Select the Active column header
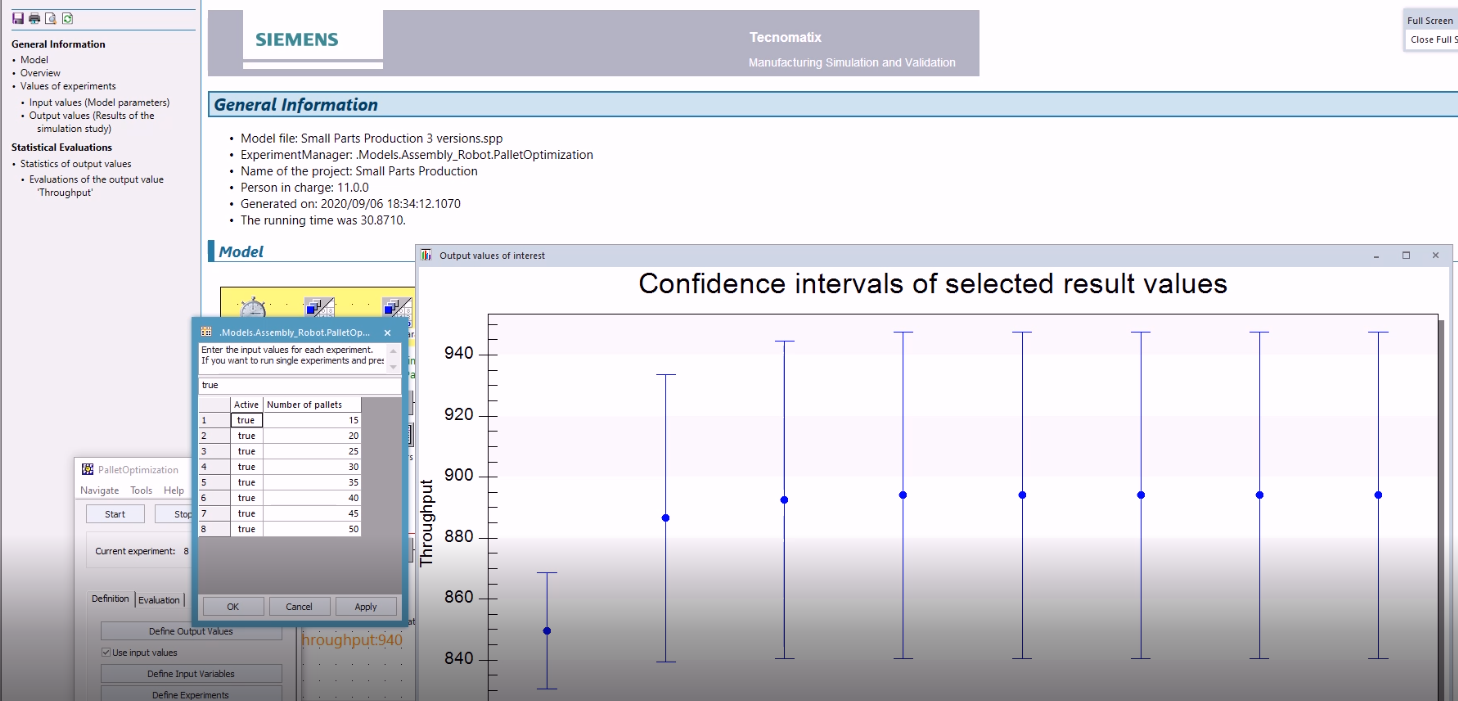The width and height of the screenshot is (1458, 701). [247, 404]
